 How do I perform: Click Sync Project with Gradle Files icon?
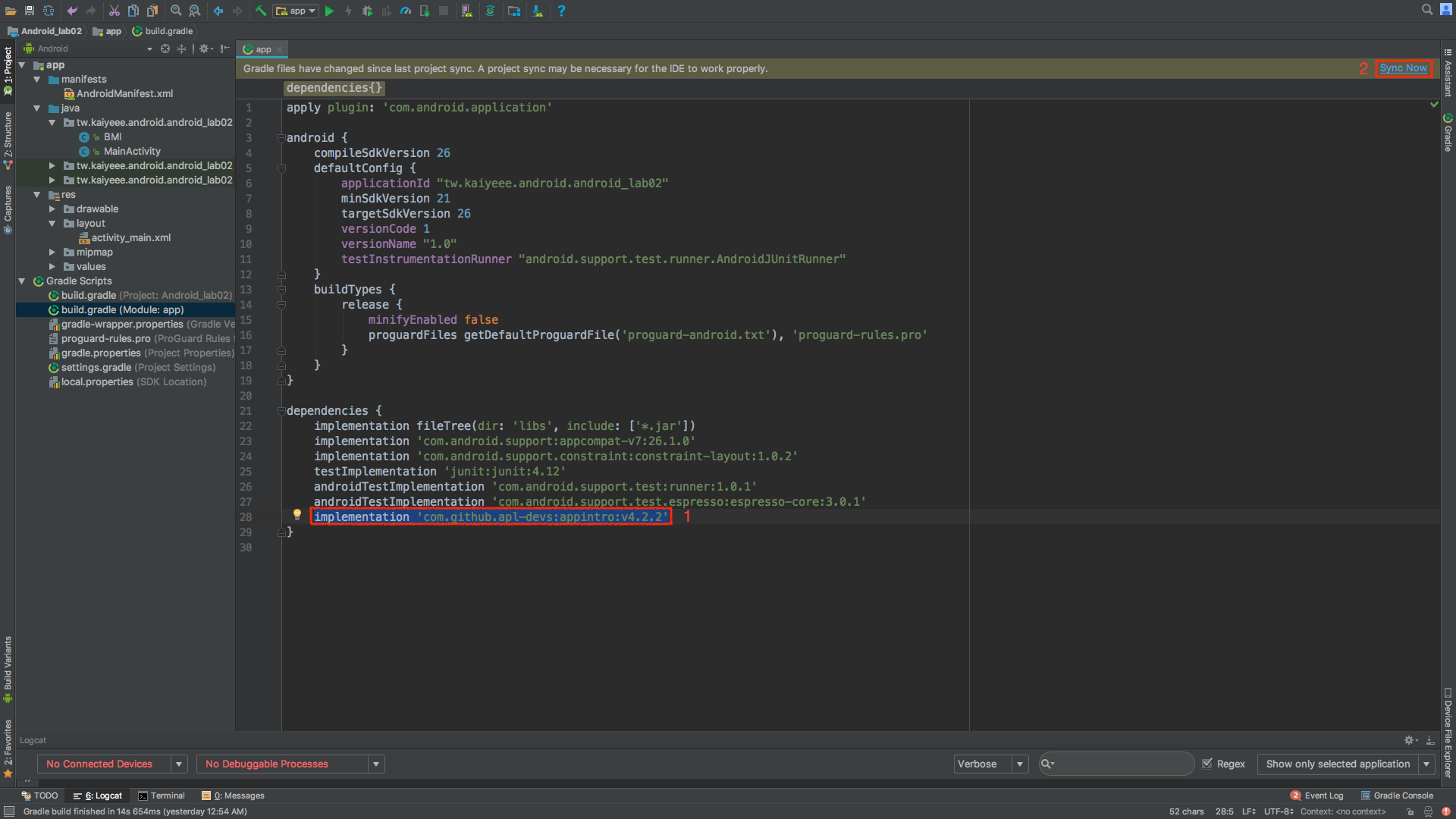pos(491,11)
